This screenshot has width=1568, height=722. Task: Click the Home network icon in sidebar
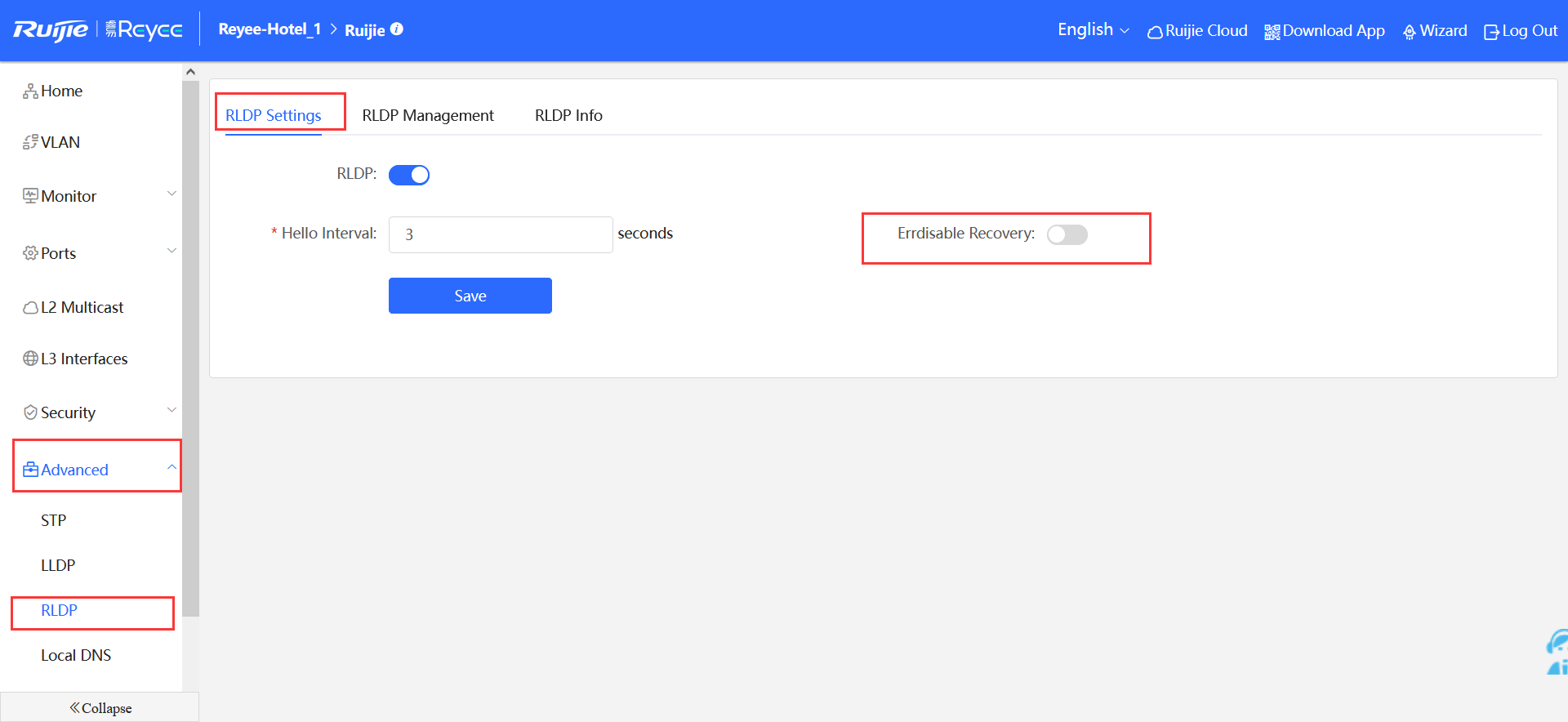(x=30, y=91)
